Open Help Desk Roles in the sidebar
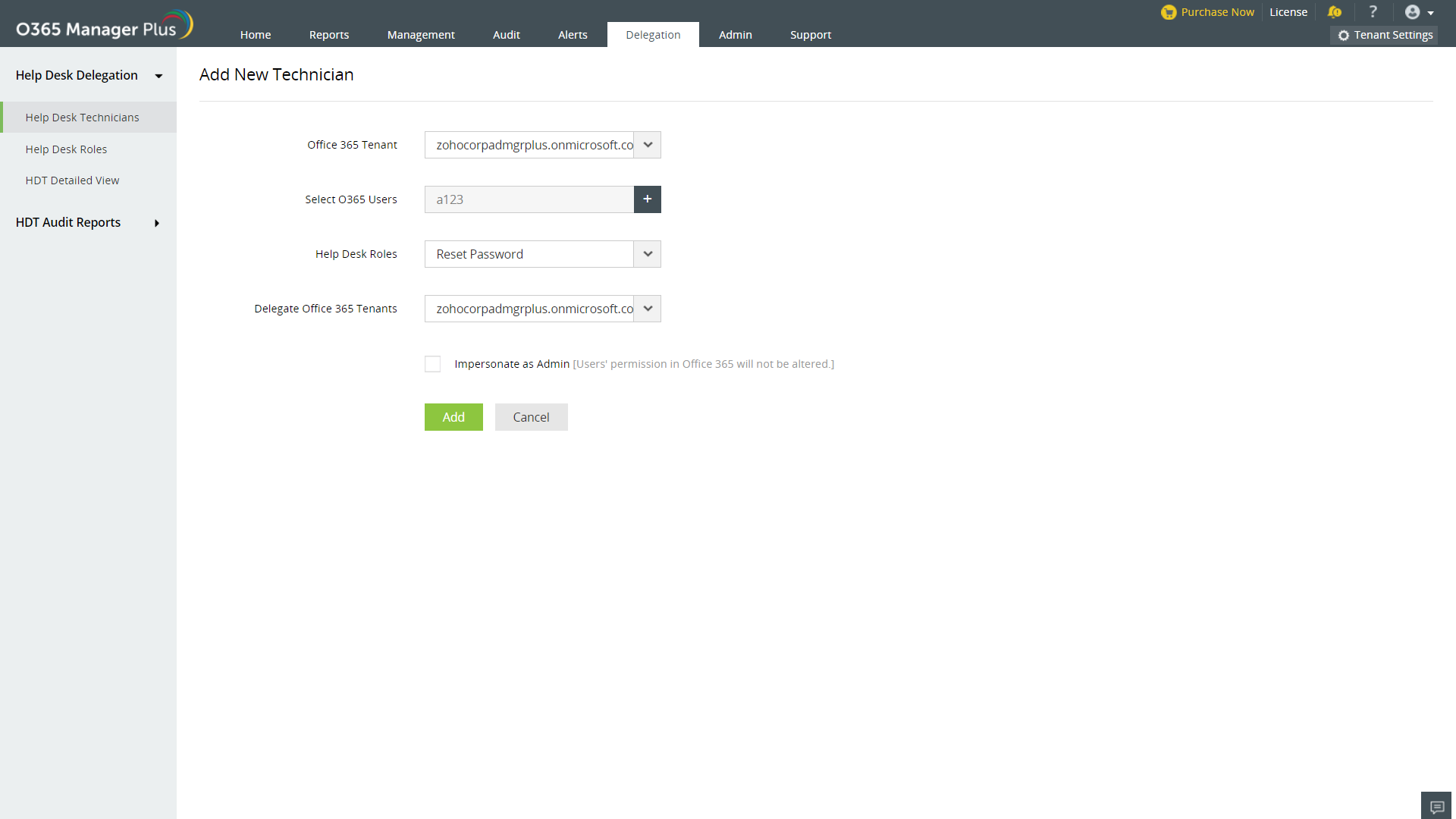Image resolution: width=1456 pixels, height=819 pixels. pos(66,149)
